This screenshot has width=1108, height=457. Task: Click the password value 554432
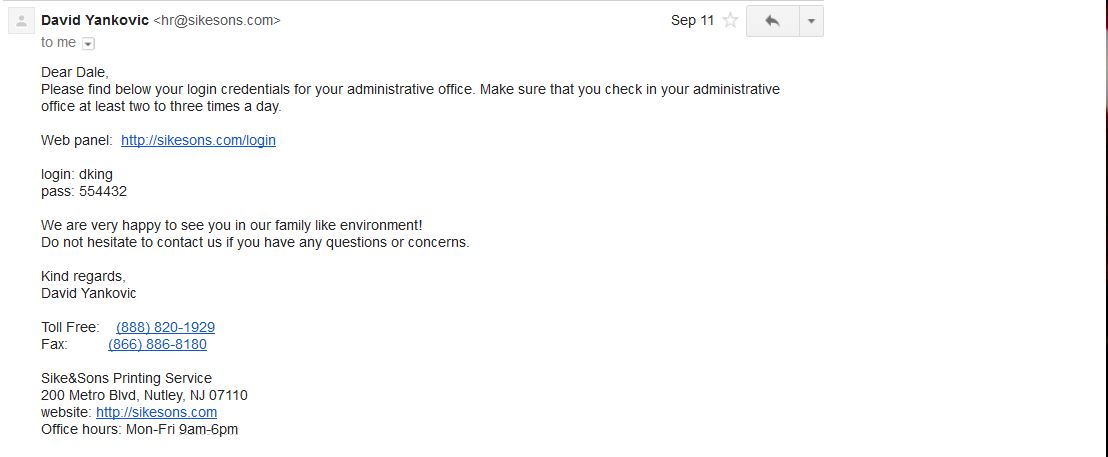pos(103,191)
